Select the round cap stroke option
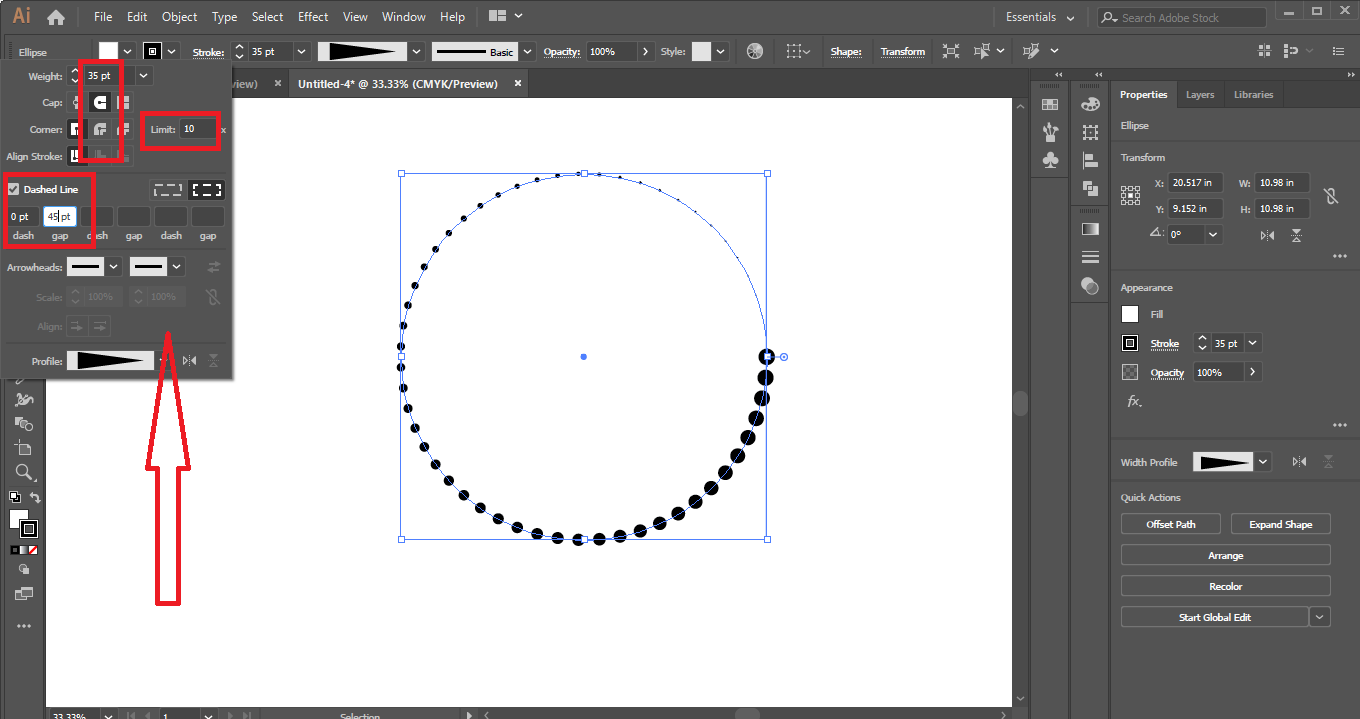 coord(100,102)
